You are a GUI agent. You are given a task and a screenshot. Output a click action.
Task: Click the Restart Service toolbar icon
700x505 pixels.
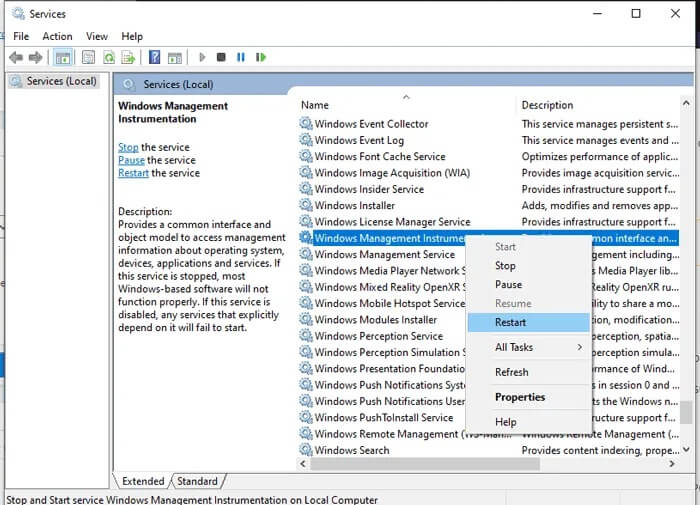[261, 57]
